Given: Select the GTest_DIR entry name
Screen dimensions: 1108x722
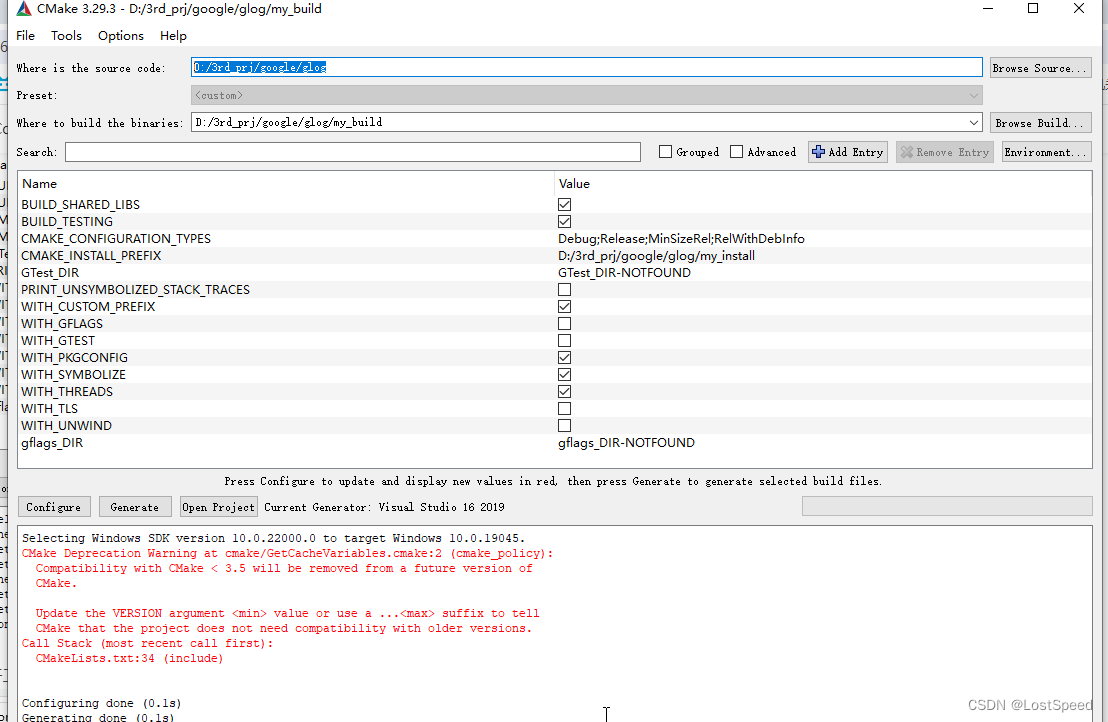Looking at the screenshot, I should pos(50,273).
